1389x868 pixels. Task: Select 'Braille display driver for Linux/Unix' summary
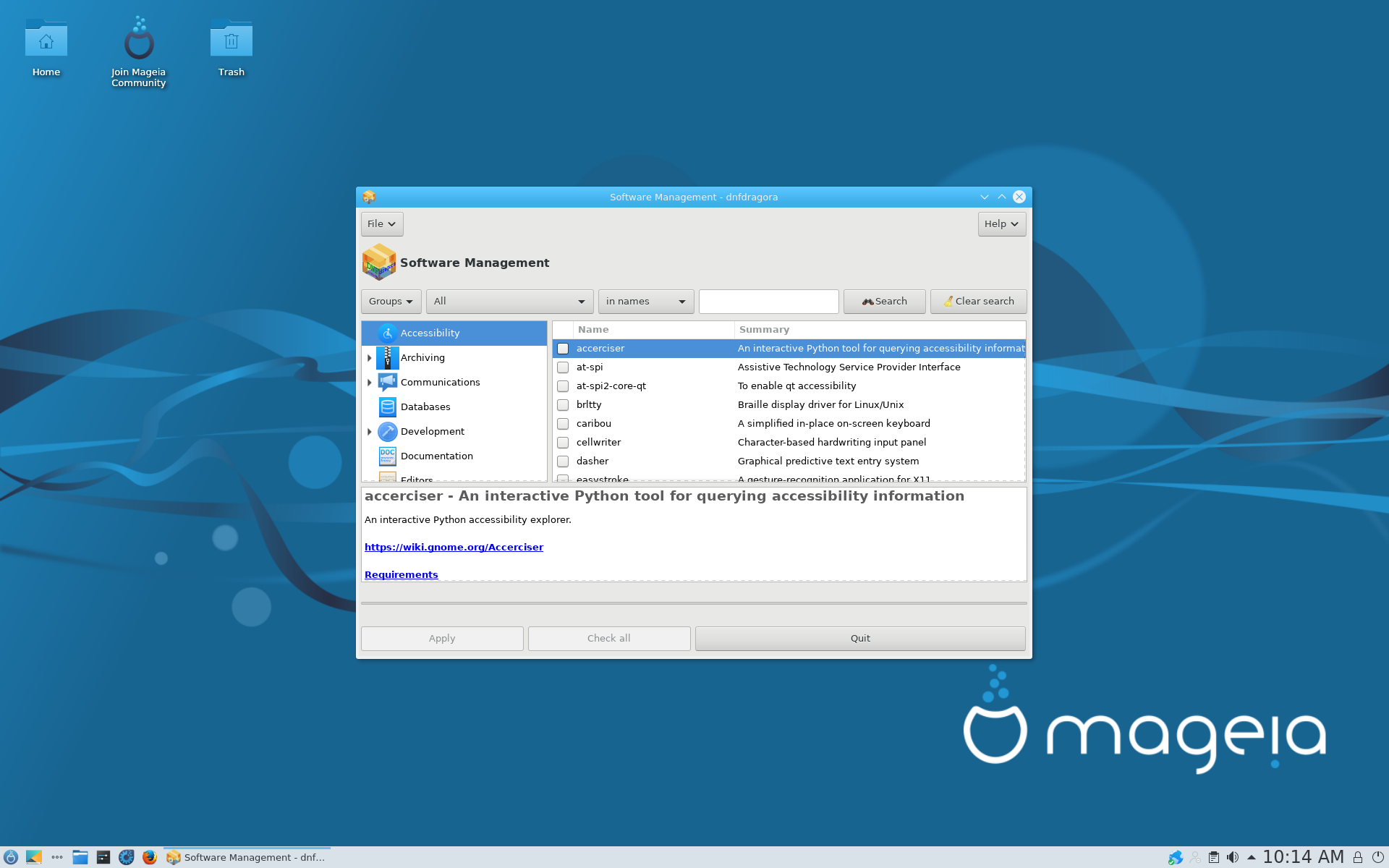coord(820,405)
